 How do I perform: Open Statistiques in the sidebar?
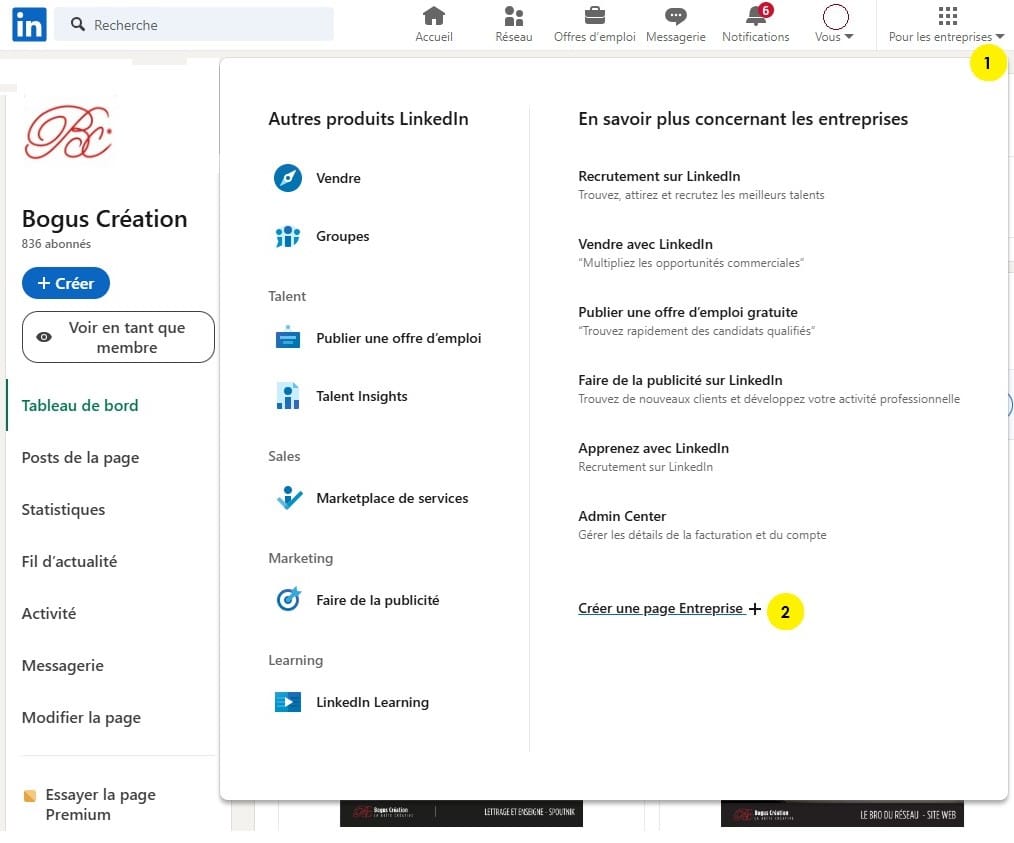pyautogui.click(x=63, y=509)
